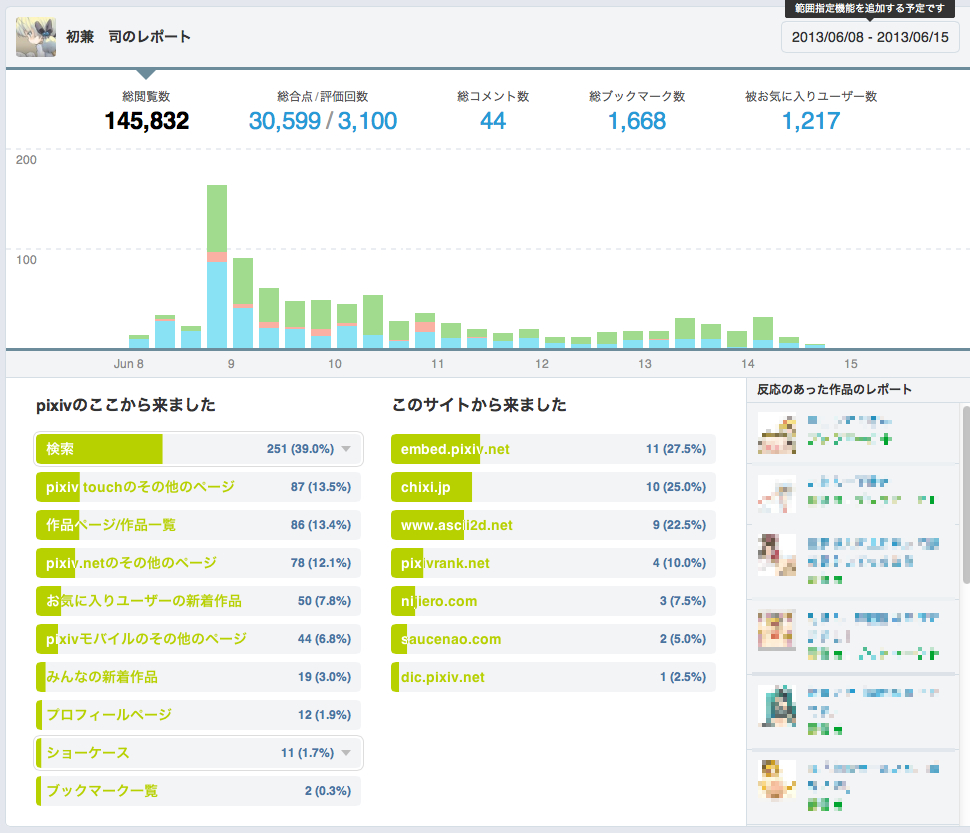Open the last artwork thumbnail in the report list

pyautogui.click(x=777, y=780)
